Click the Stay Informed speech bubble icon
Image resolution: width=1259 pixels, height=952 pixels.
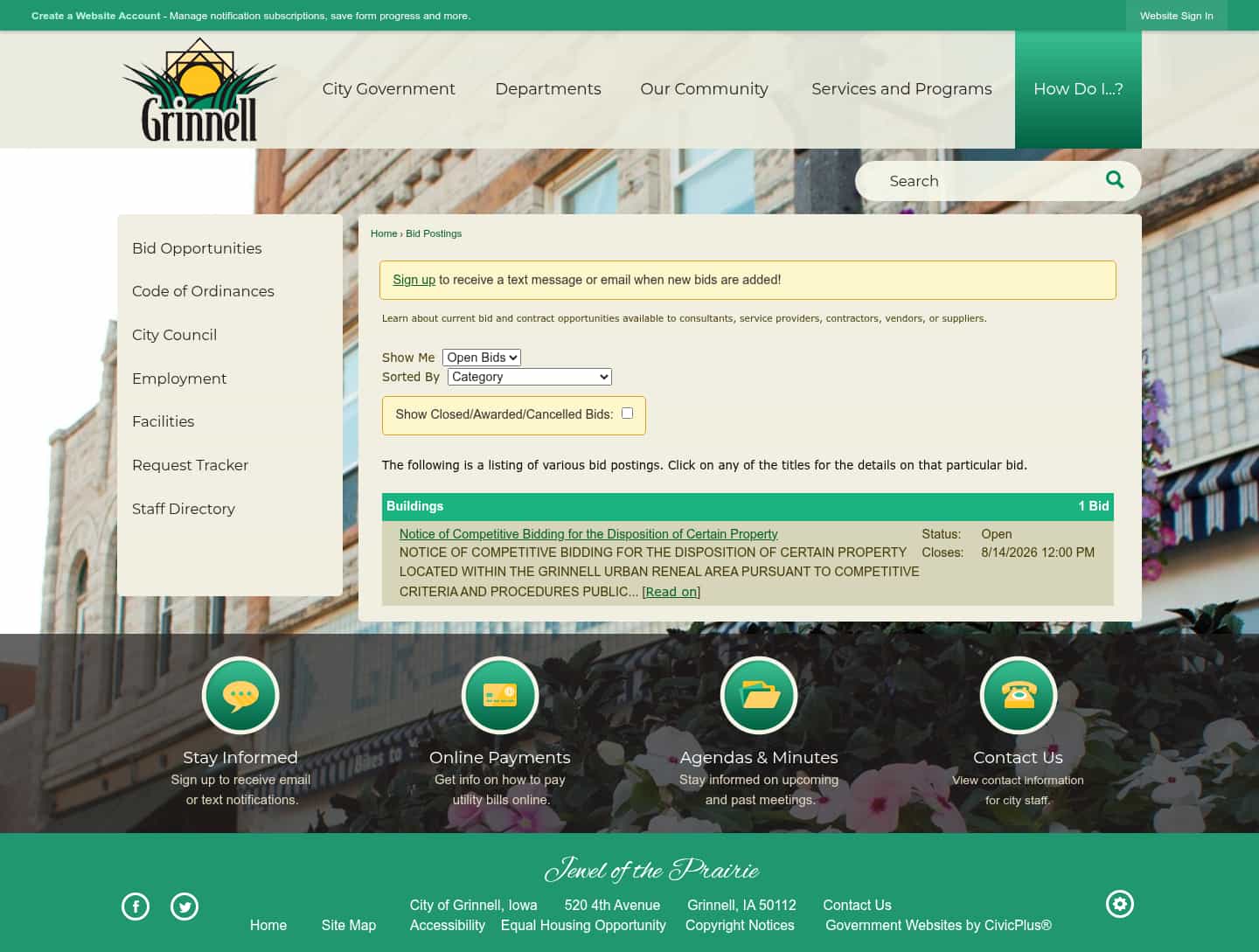click(x=240, y=696)
